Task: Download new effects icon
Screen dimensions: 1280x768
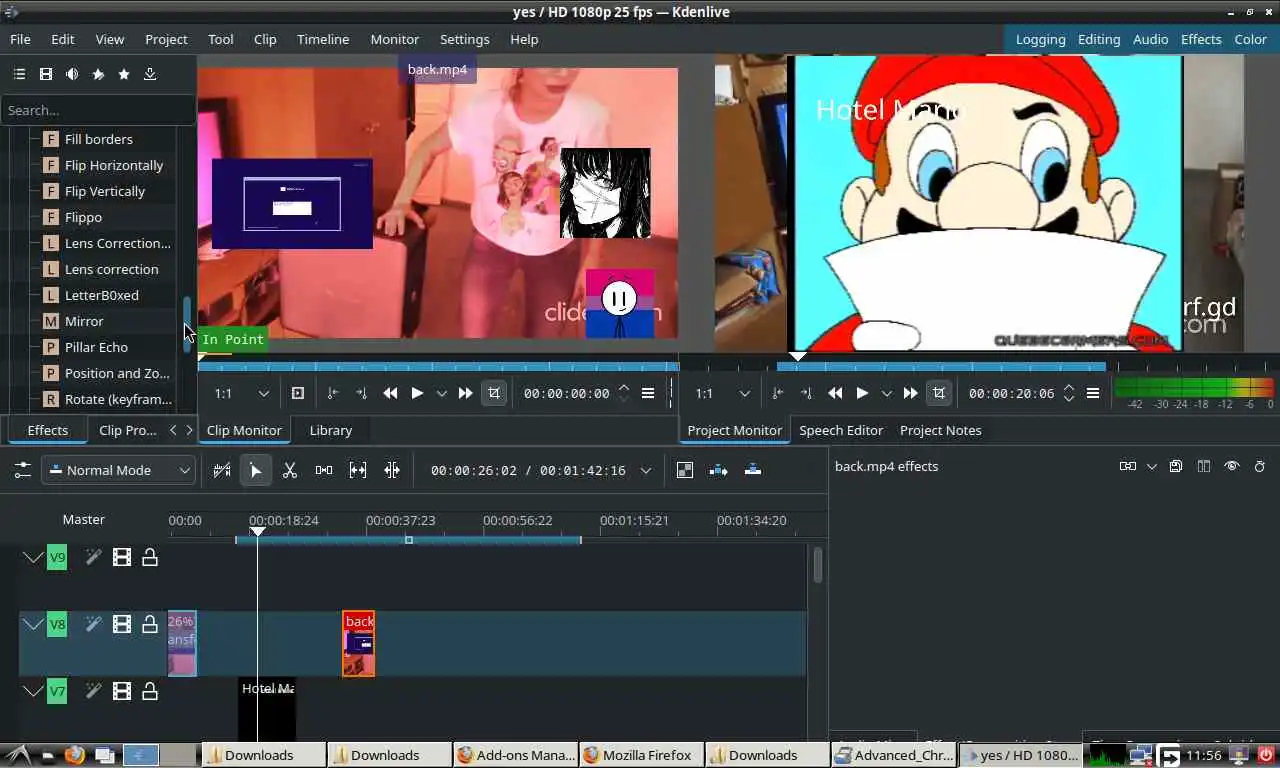Action: click(150, 74)
